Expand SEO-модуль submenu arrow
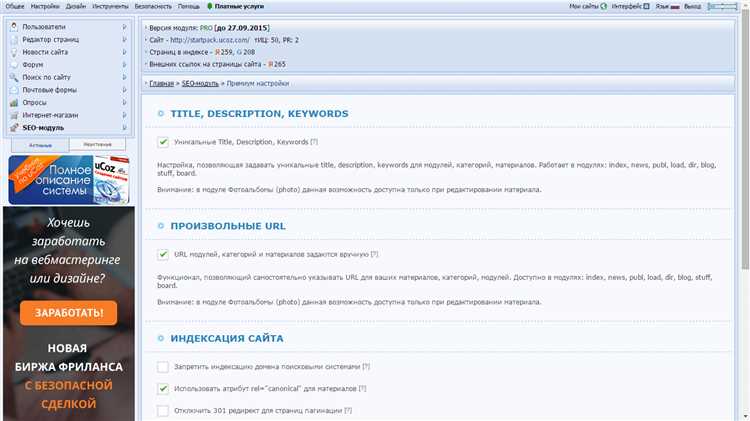This screenshot has width=750, height=421. pyautogui.click(x=124, y=128)
